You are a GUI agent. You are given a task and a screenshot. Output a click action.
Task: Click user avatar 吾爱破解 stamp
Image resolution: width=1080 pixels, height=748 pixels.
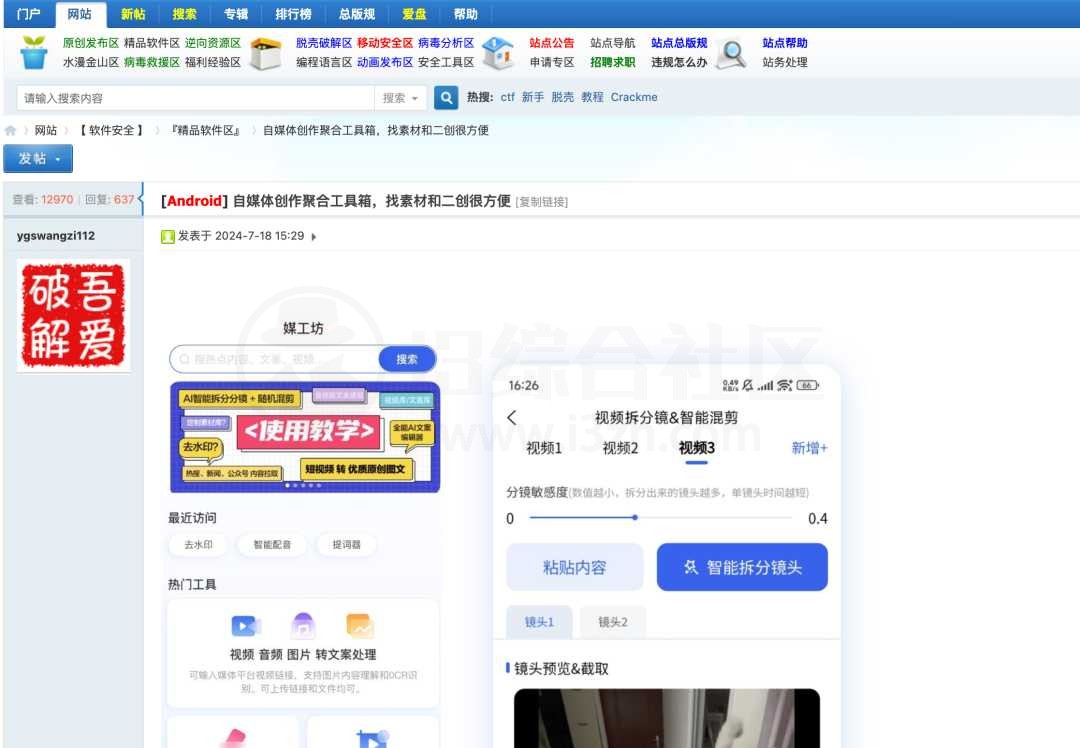click(x=73, y=315)
